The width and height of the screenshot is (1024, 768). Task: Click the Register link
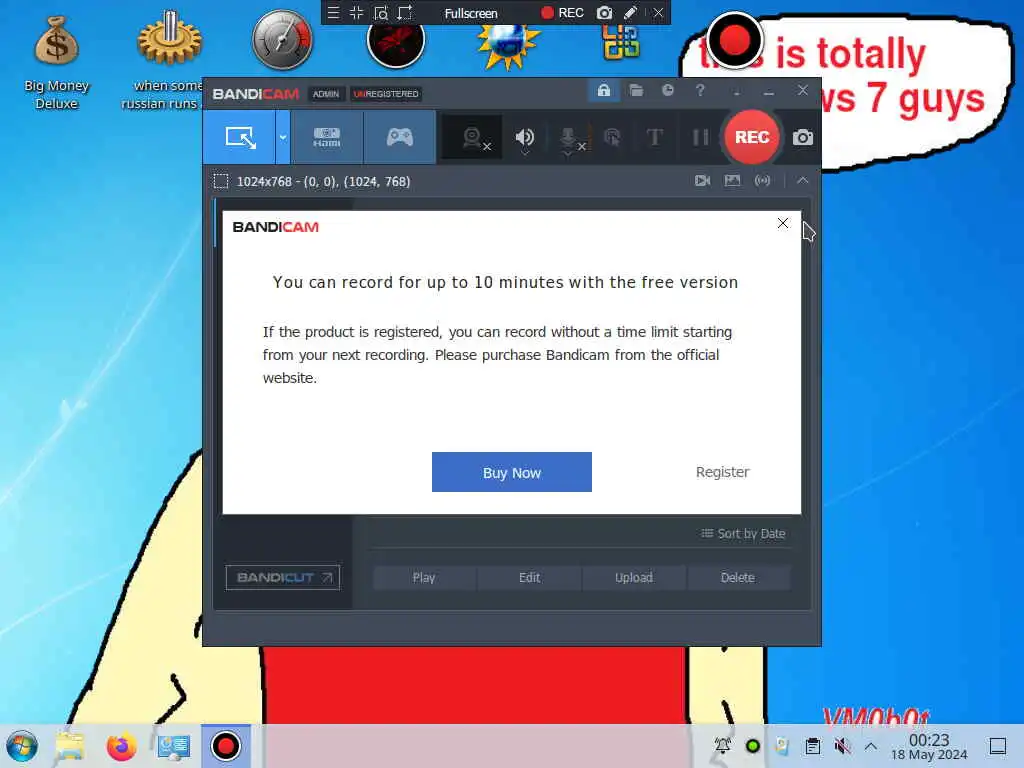[722, 472]
